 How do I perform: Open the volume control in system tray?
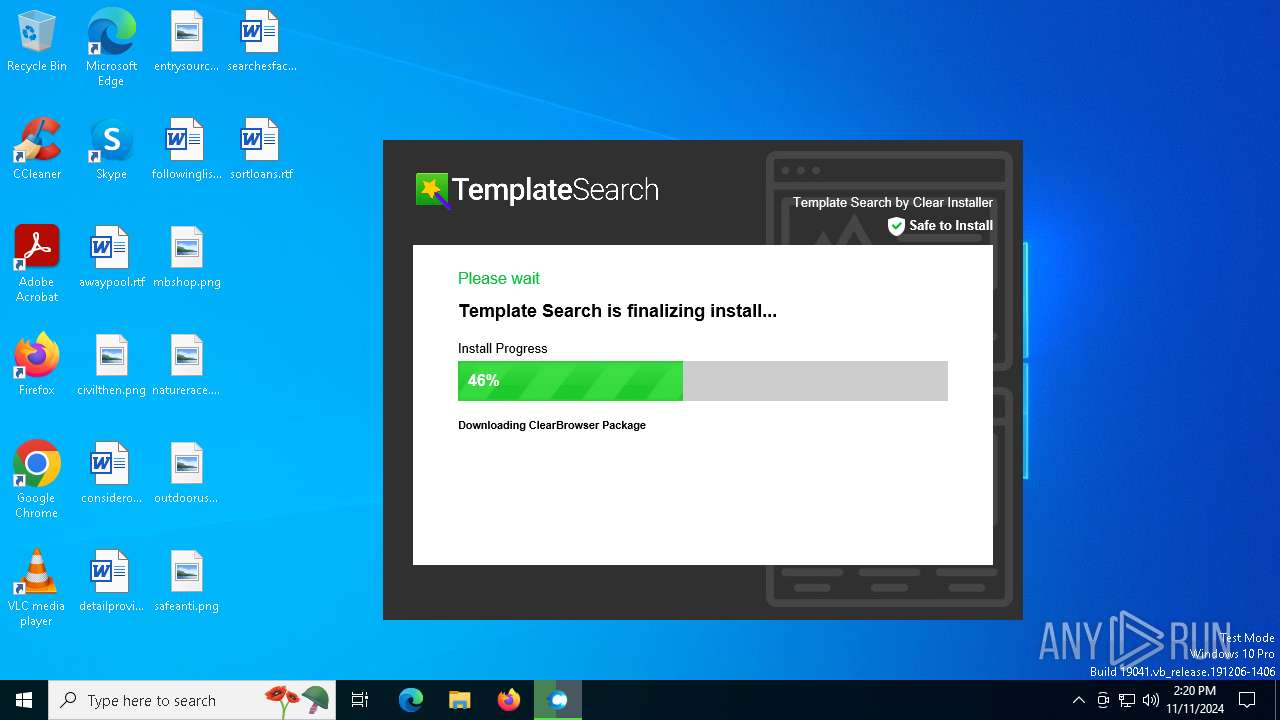1151,700
